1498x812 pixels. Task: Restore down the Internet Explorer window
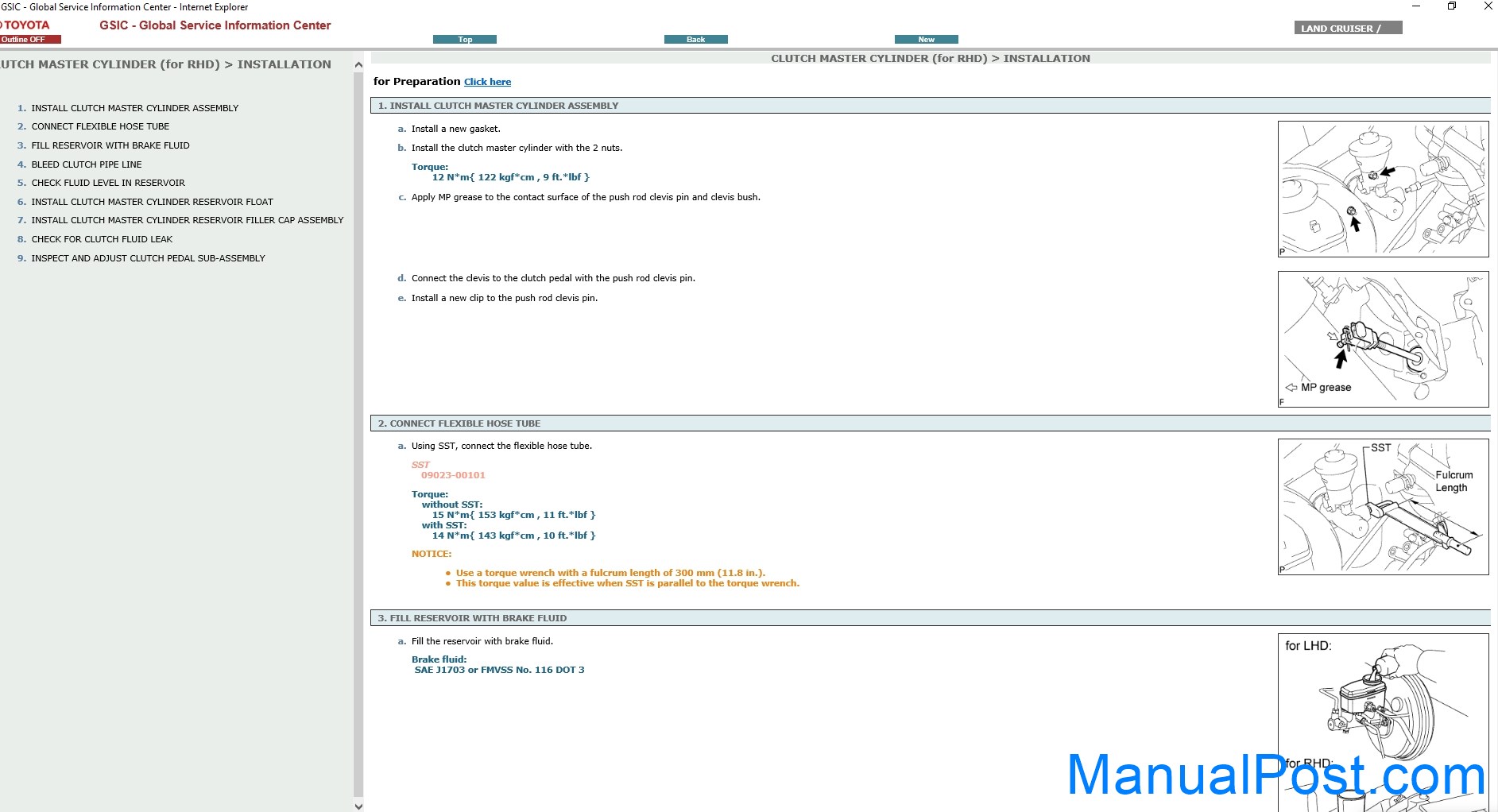click(1452, 6)
